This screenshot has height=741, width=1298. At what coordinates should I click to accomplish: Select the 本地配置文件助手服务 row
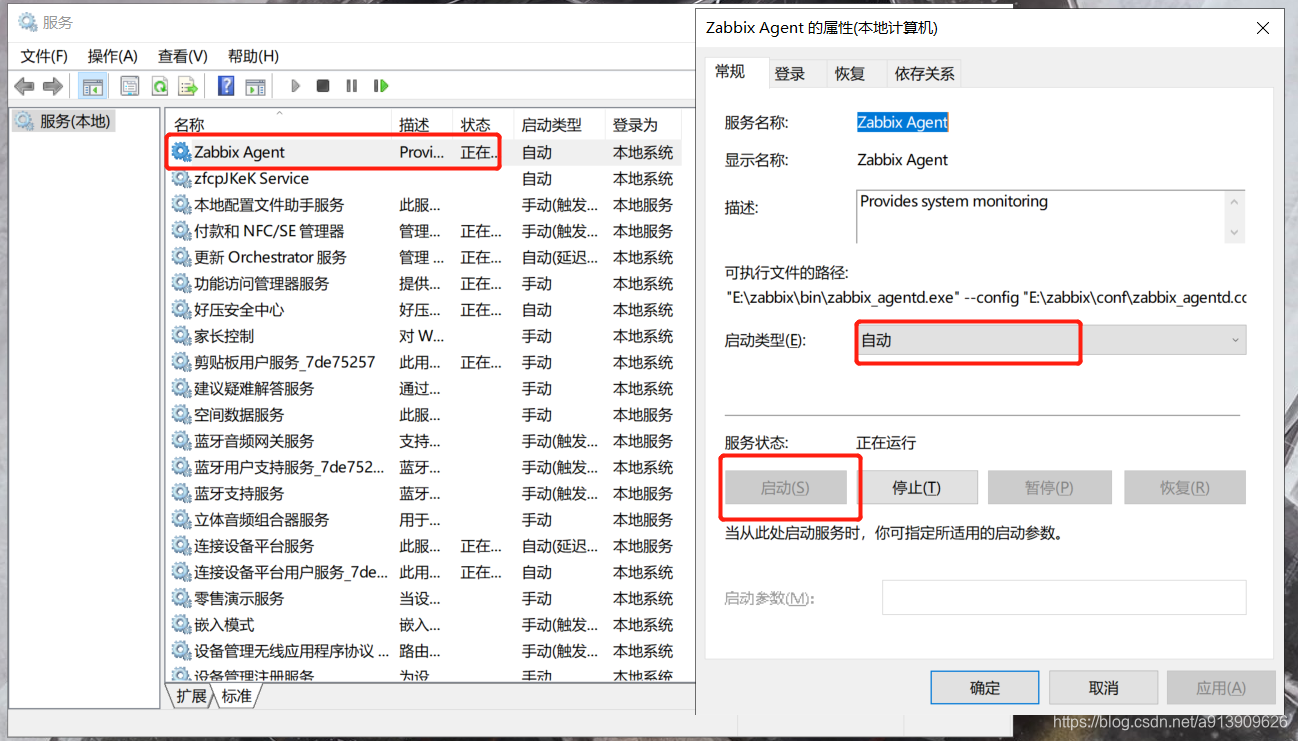point(424,205)
